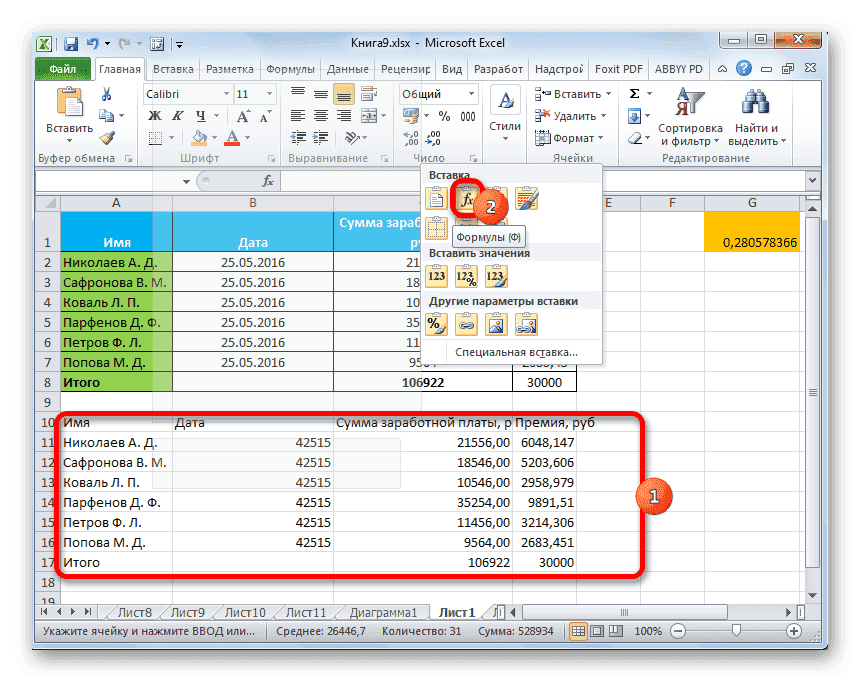The image size is (860, 682).
Task: Open the Формат dropdown in Ячейки group
Action: [x=573, y=138]
